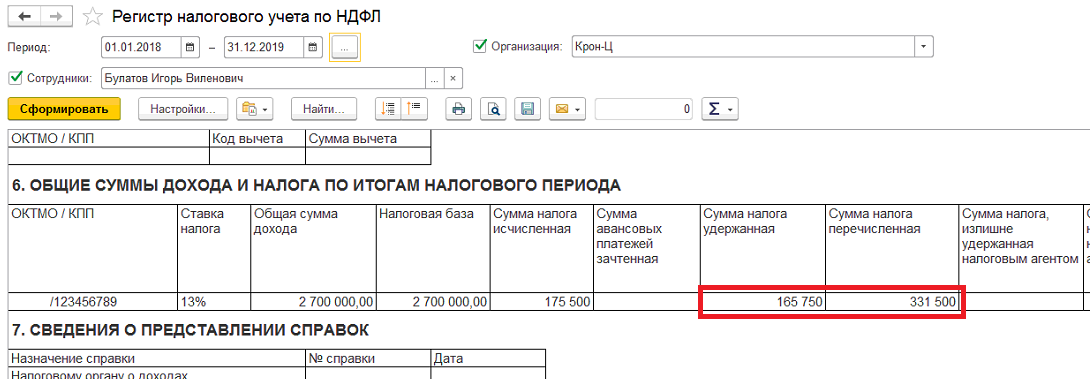Image resolution: width=1090 pixels, height=379 pixels.
Task: Open print preview with magnifier icon
Action: click(494, 108)
